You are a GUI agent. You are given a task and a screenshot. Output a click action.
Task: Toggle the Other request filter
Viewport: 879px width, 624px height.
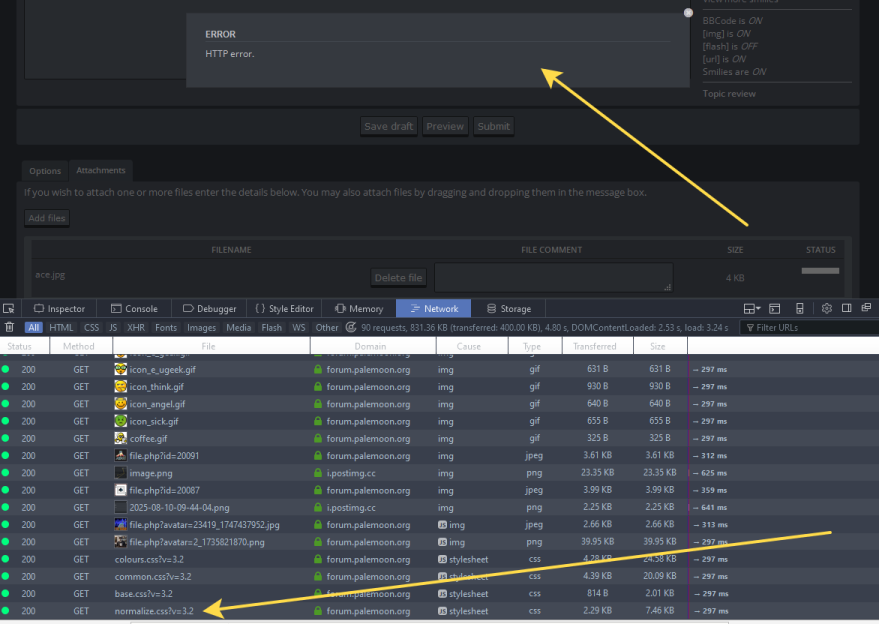[x=327, y=327]
